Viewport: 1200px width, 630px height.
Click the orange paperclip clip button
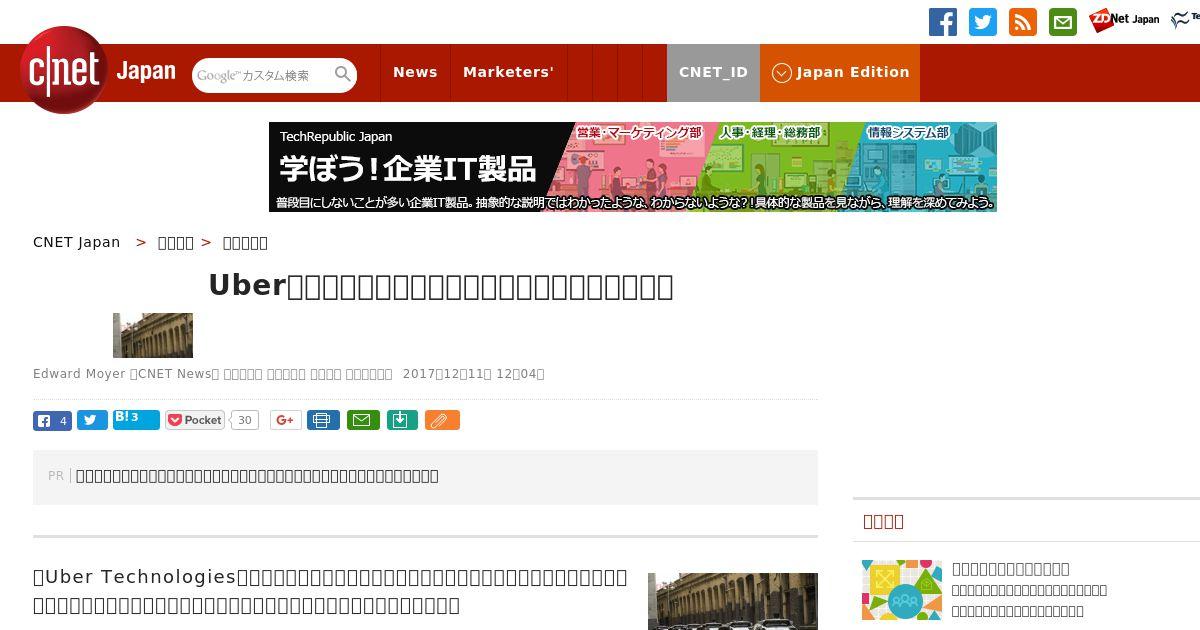pyautogui.click(x=442, y=420)
